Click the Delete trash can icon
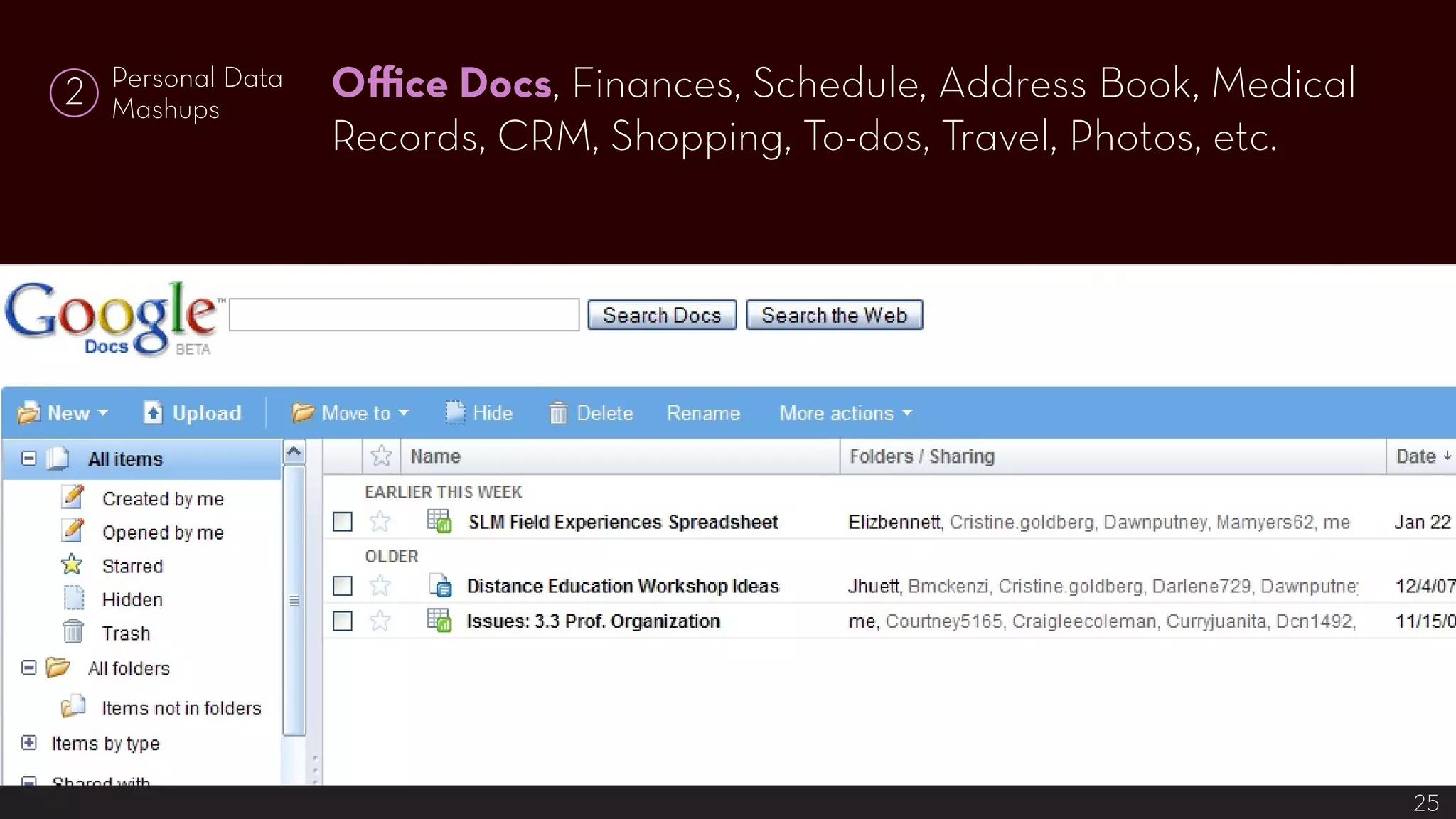This screenshot has width=1456, height=819. tap(558, 413)
